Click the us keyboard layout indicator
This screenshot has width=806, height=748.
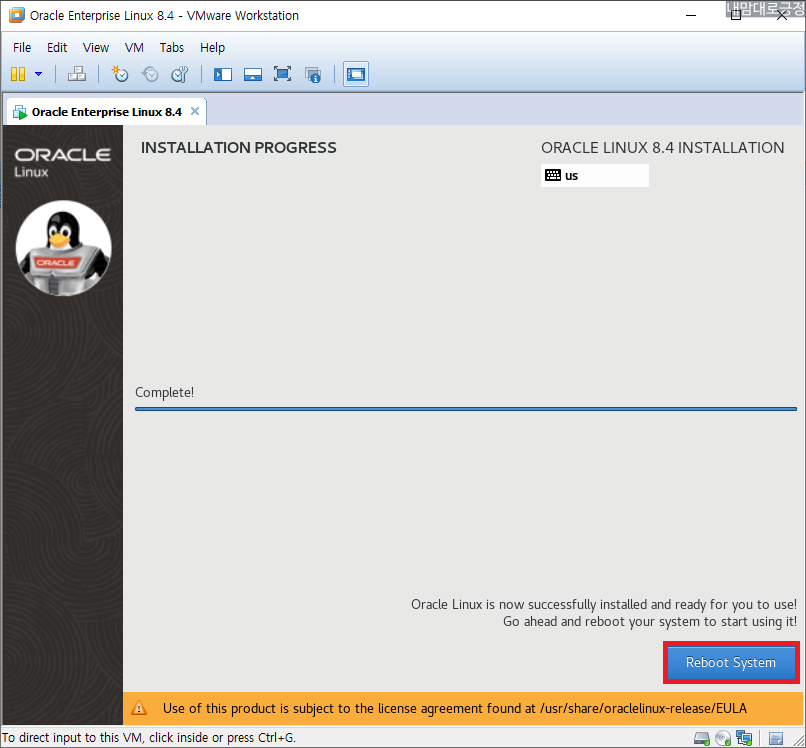(595, 175)
